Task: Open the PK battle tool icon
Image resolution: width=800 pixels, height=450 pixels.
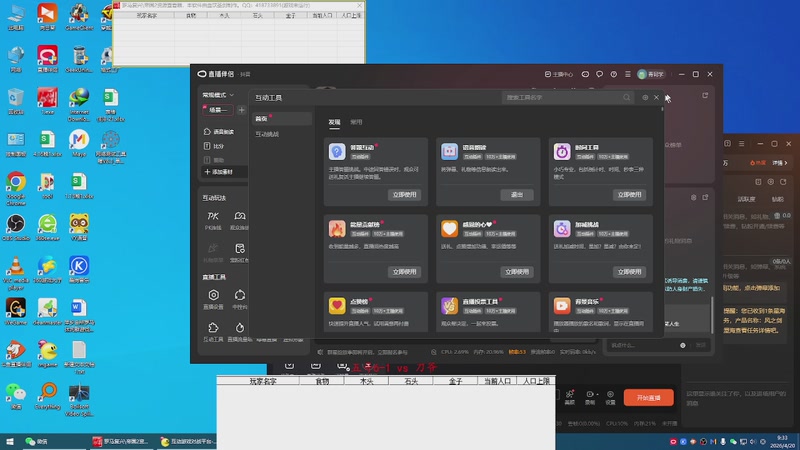Action: 213,216
